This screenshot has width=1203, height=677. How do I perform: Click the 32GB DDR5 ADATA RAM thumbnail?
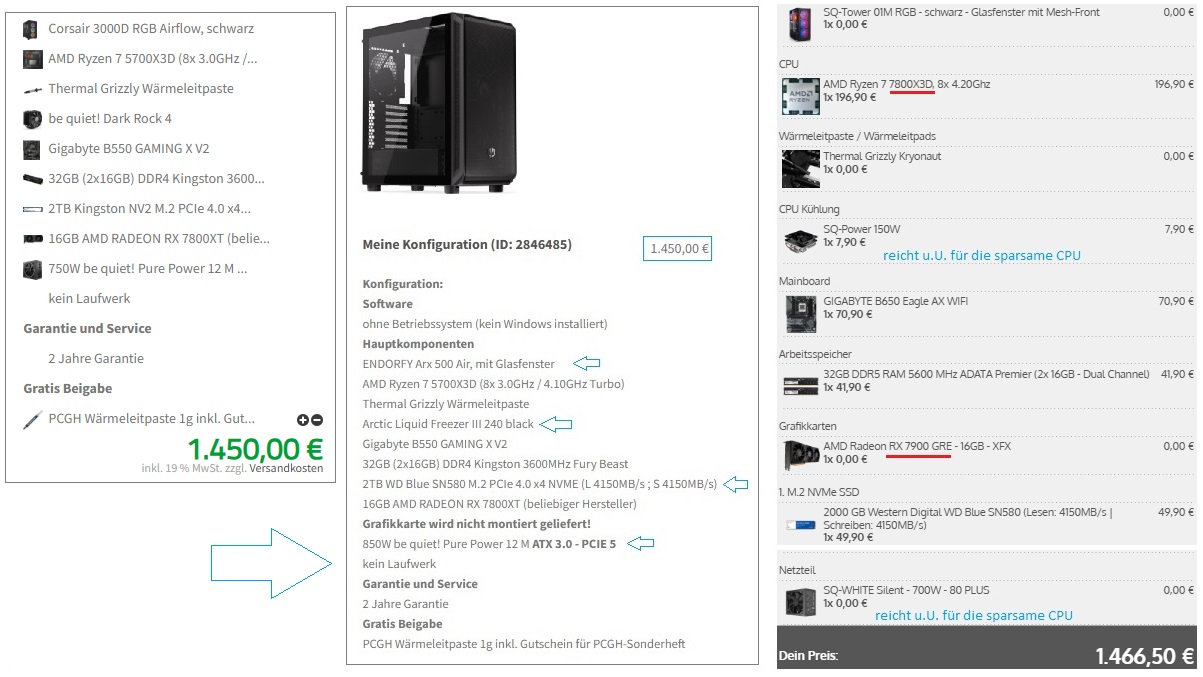(800, 385)
